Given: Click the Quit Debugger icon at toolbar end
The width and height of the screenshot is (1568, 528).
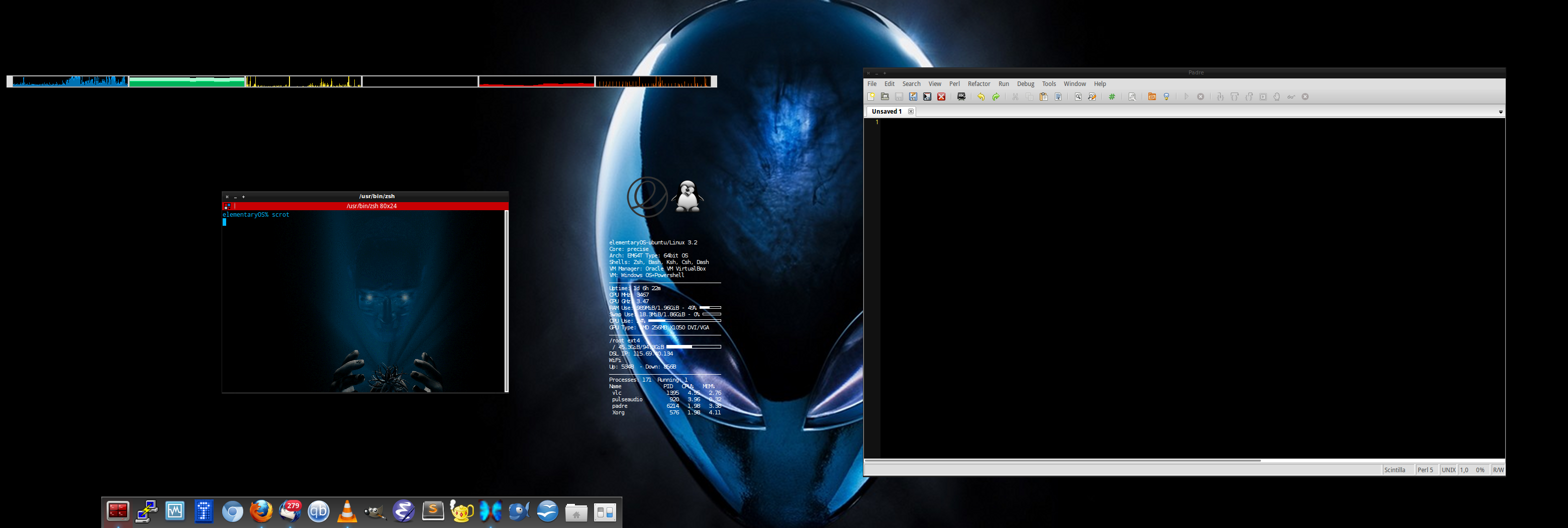Looking at the screenshot, I should coord(1305,97).
